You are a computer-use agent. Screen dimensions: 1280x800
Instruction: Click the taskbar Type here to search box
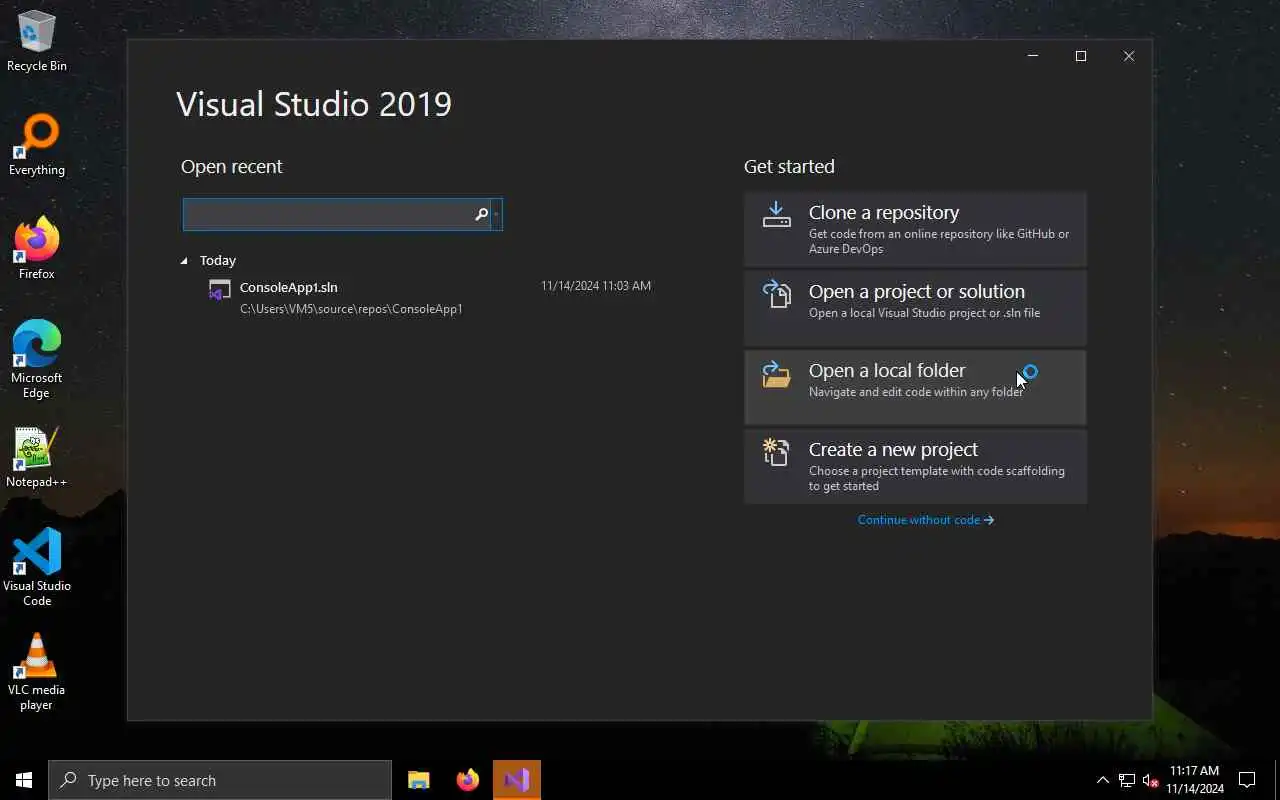pos(220,780)
